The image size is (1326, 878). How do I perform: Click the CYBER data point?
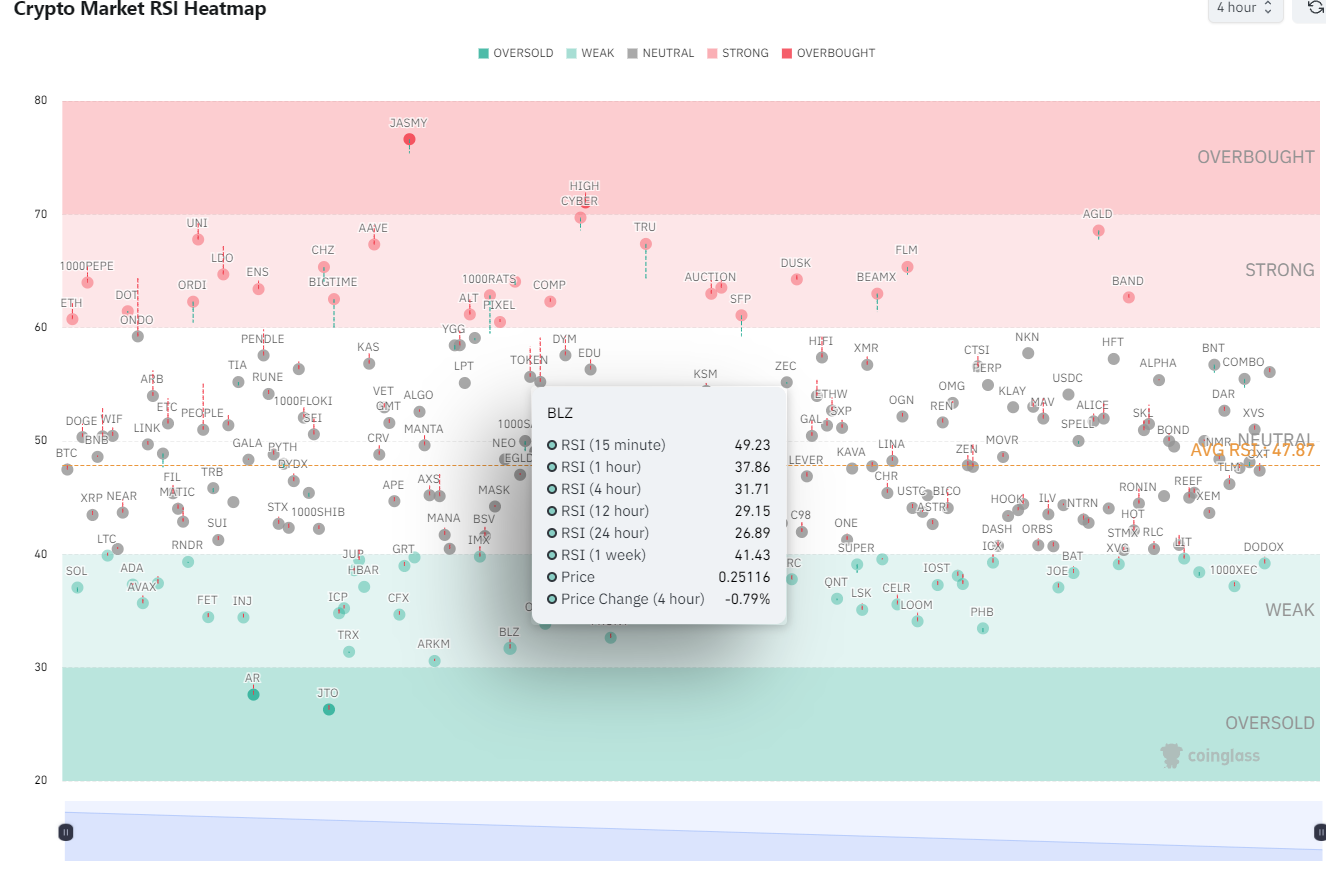point(580,218)
